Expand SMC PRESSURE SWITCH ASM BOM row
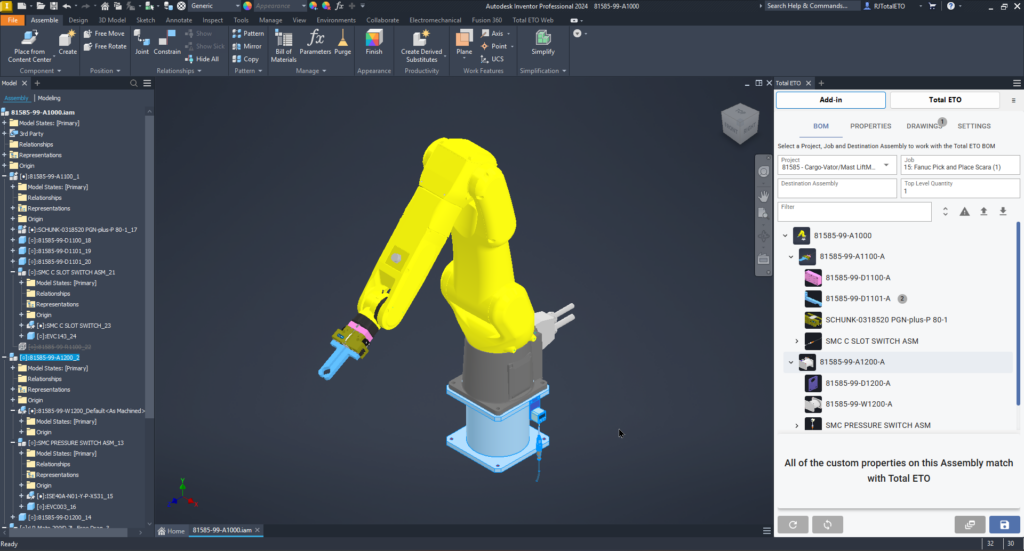This screenshot has width=1024, height=551. 797,425
